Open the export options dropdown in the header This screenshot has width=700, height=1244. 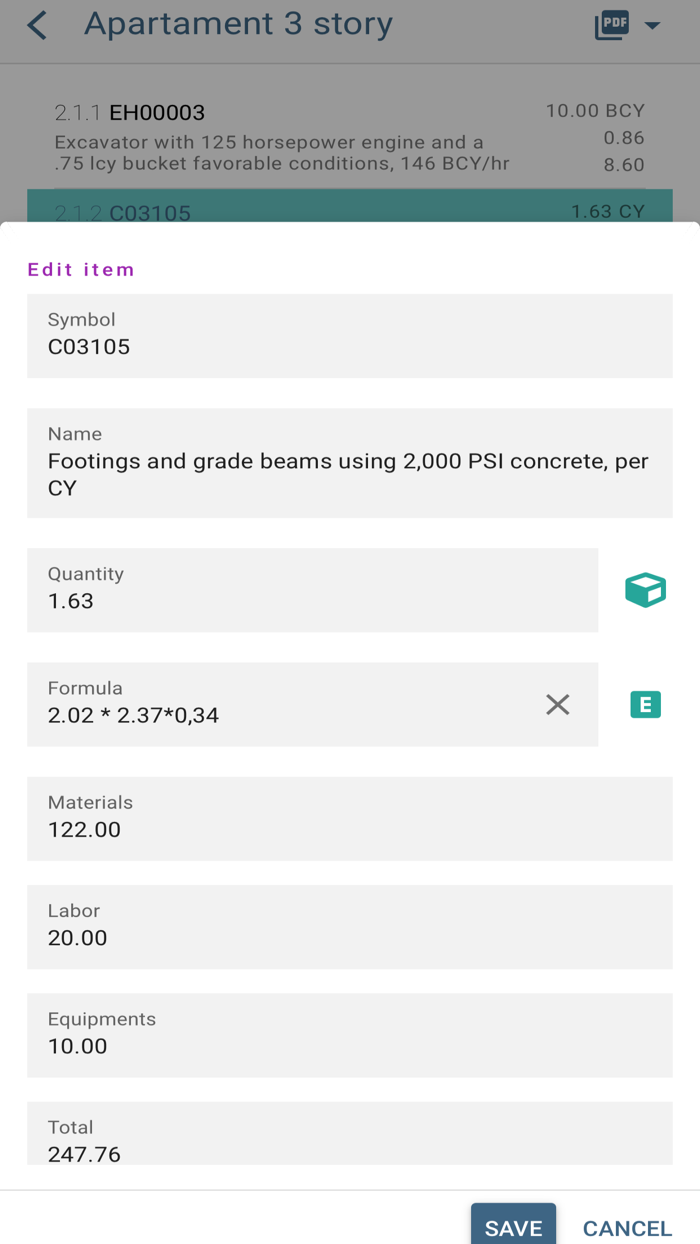tap(654, 26)
